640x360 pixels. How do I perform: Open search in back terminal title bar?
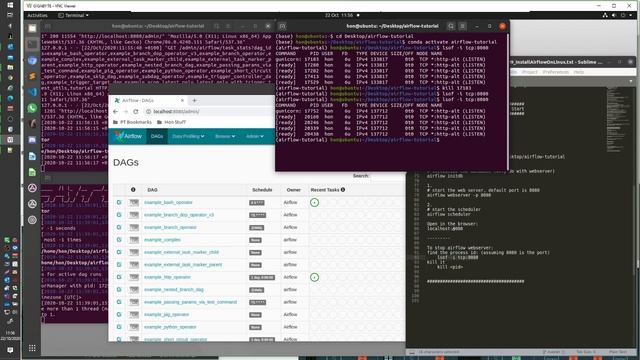(217, 26)
